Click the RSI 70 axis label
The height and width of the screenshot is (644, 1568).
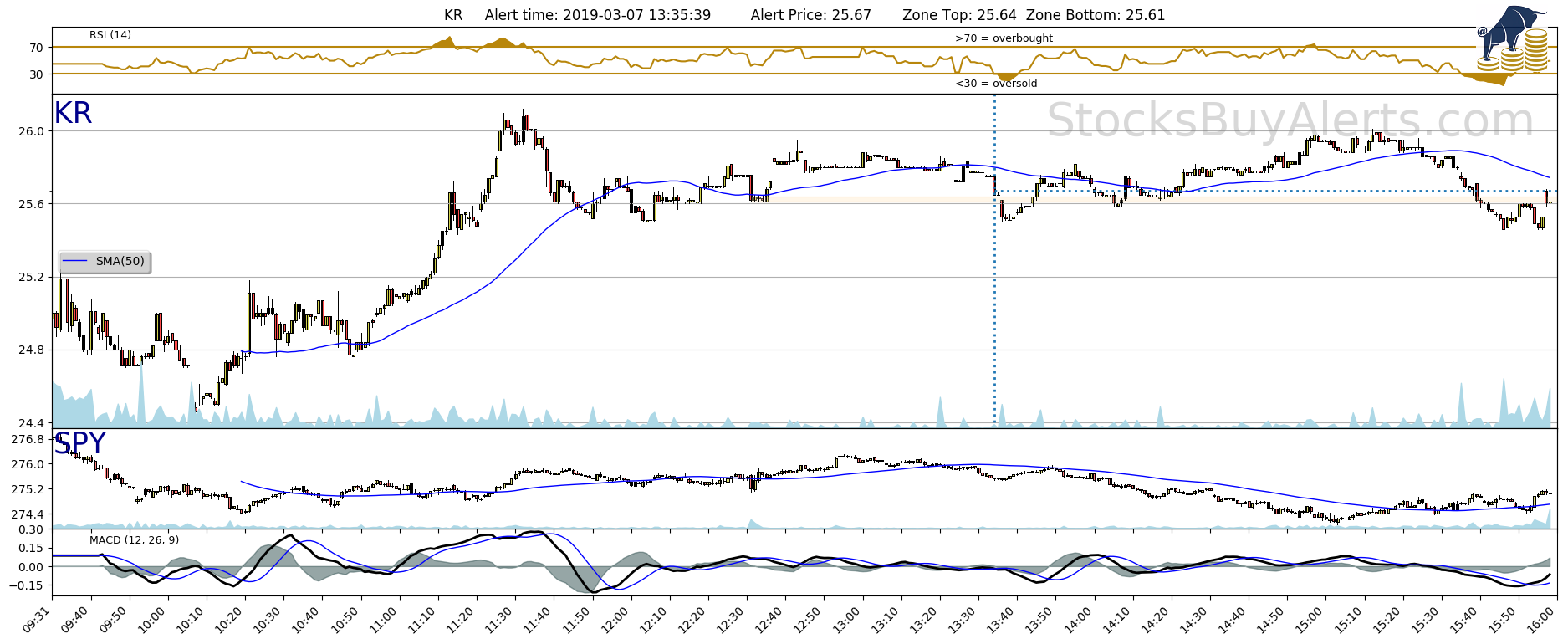36,49
